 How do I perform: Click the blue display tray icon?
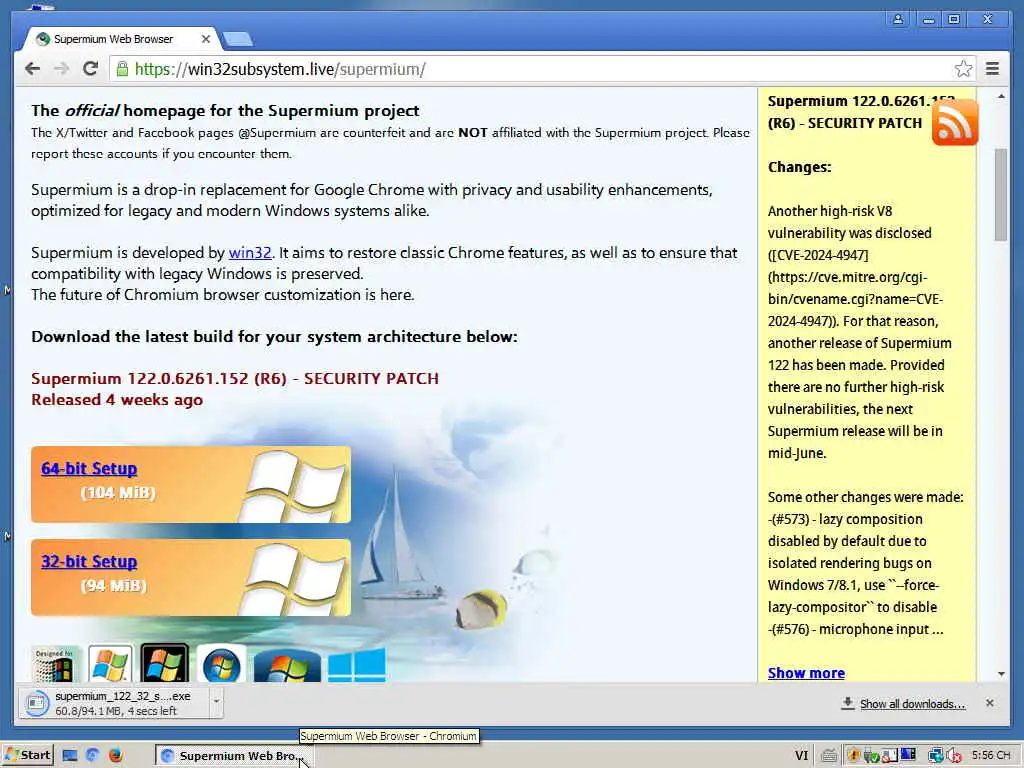pyautogui.click(x=908, y=754)
